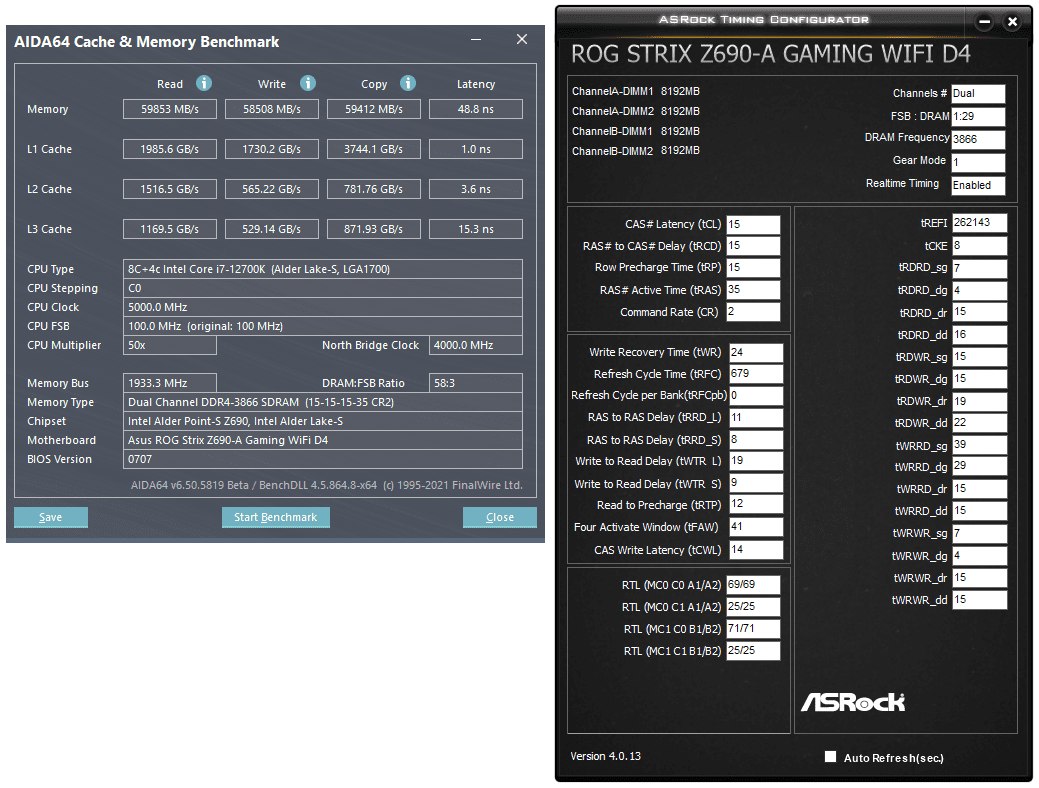Select the tRRD_S value field
The width and height of the screenshot is (1039, 788).
click(x=756, y=439)
